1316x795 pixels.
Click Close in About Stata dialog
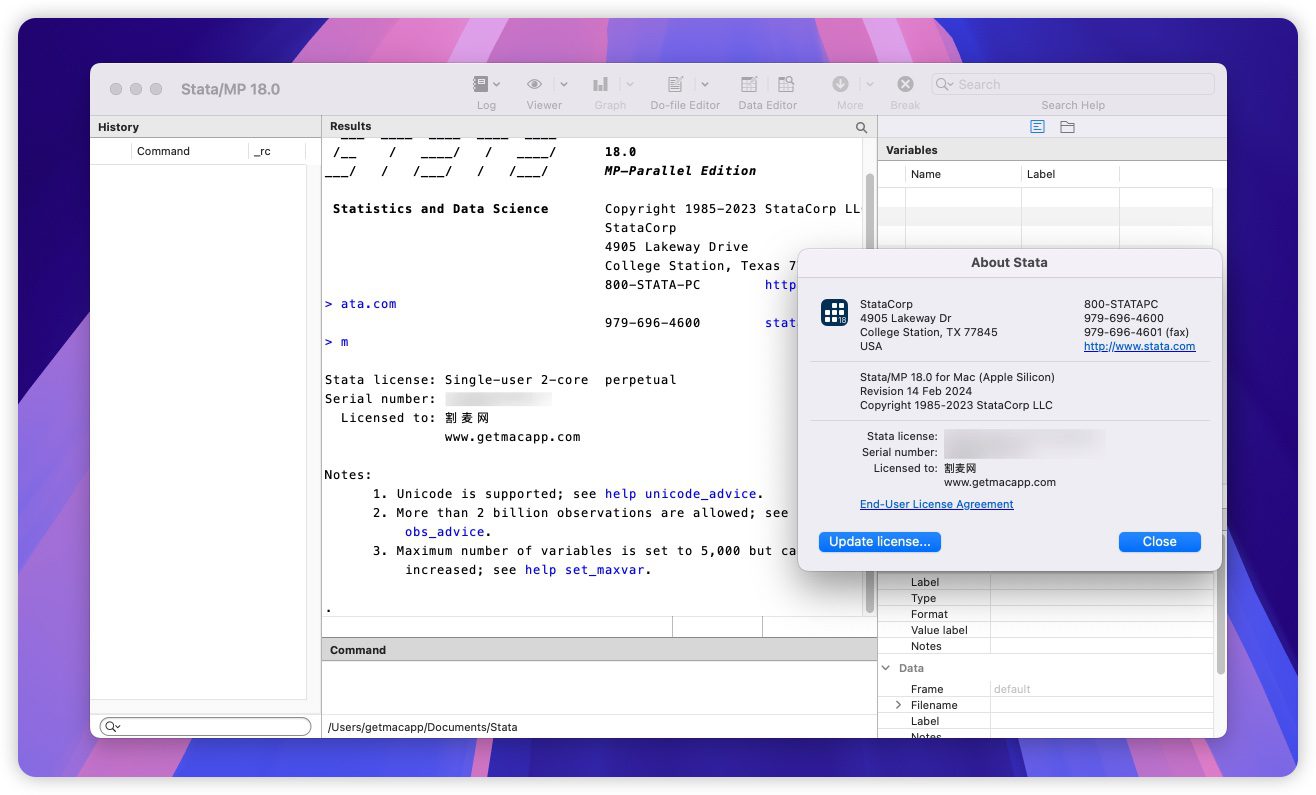point(1160,541)
